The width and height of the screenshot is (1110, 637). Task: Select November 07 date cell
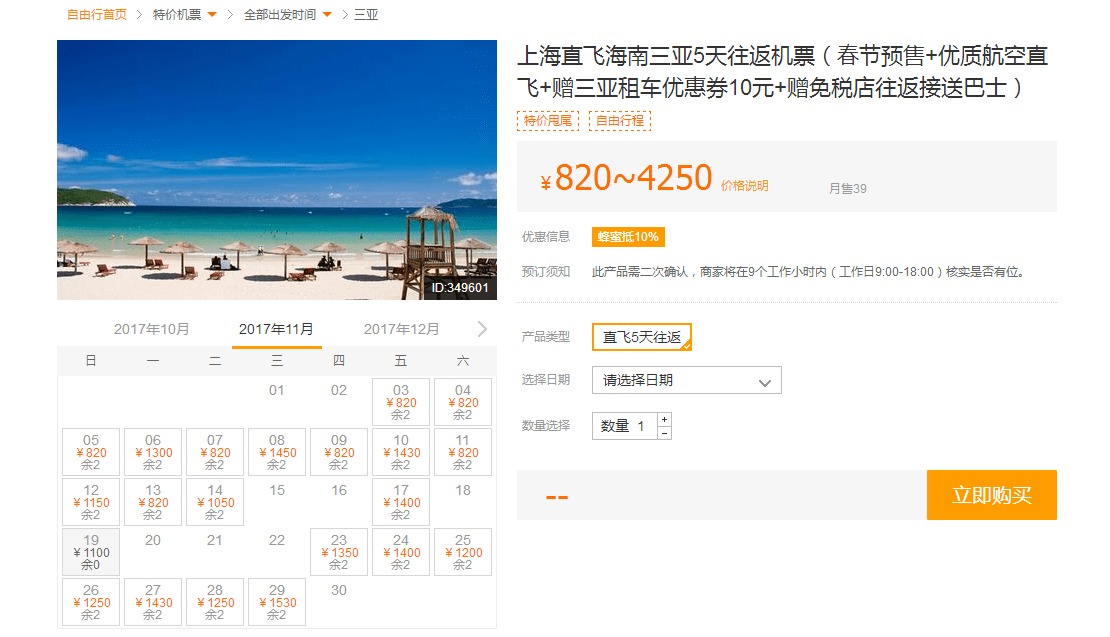pyautogui.click(x=214, y=452)
